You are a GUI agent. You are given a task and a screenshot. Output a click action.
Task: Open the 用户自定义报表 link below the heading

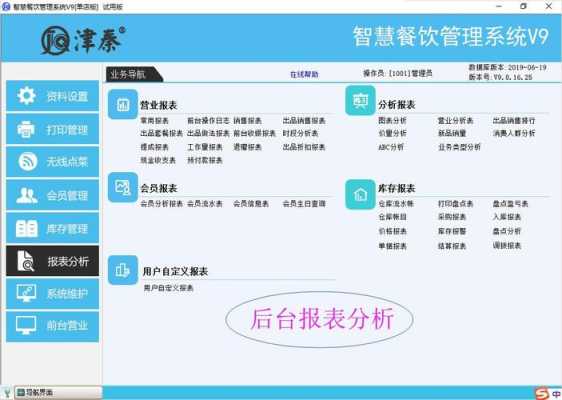[168, 288]
